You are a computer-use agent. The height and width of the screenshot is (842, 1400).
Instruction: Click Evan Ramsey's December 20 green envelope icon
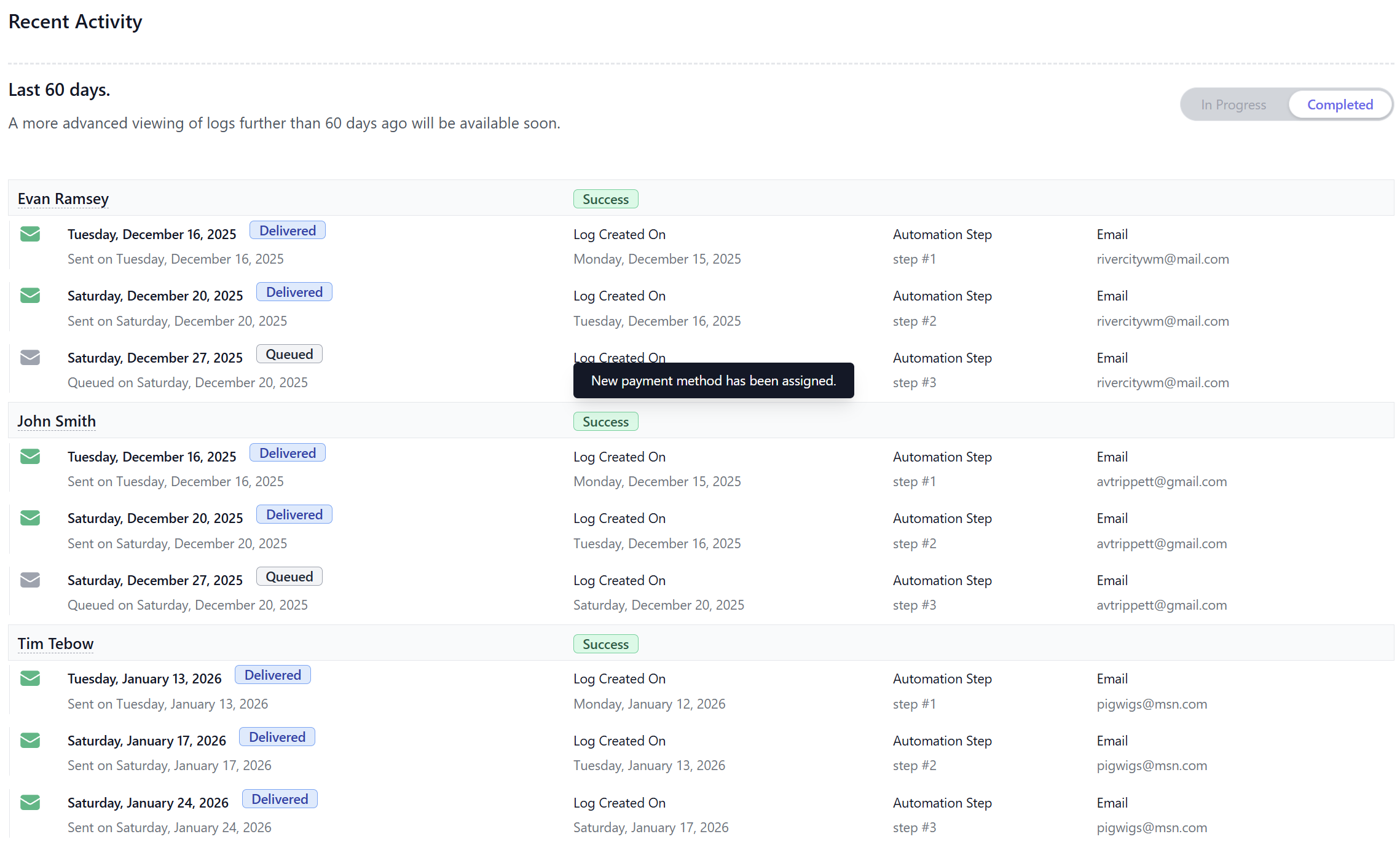(x=30, y=296)
